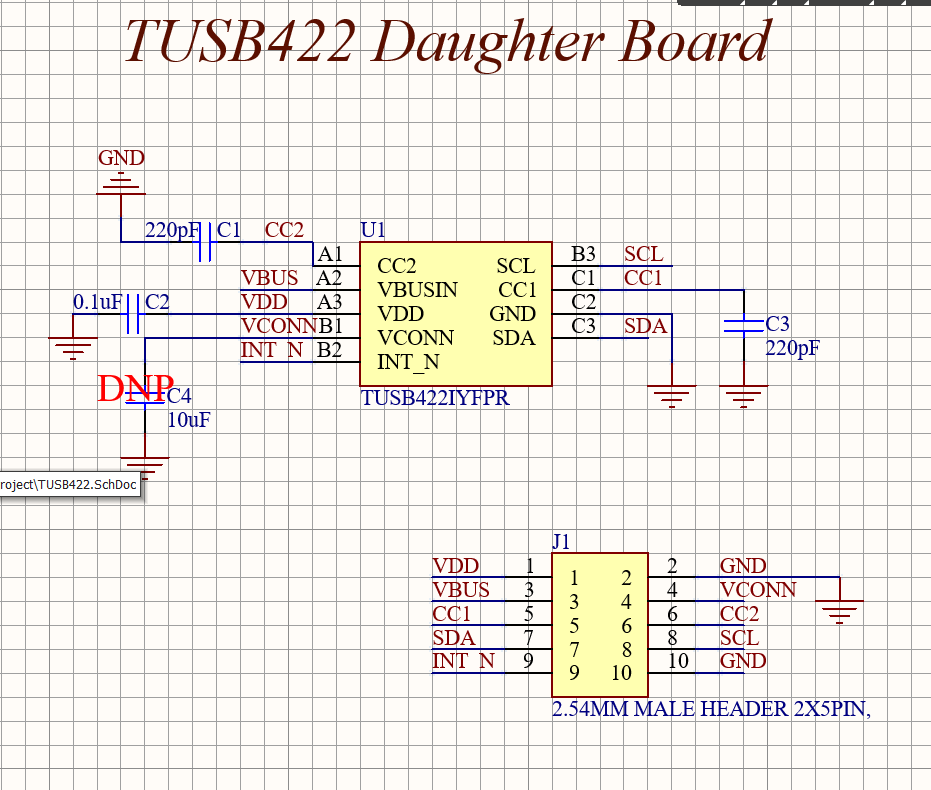Click the CC1 net label at J1 pin 5
Image resolution: width=931 pixels, height=790 pixels.
(452, 614)
